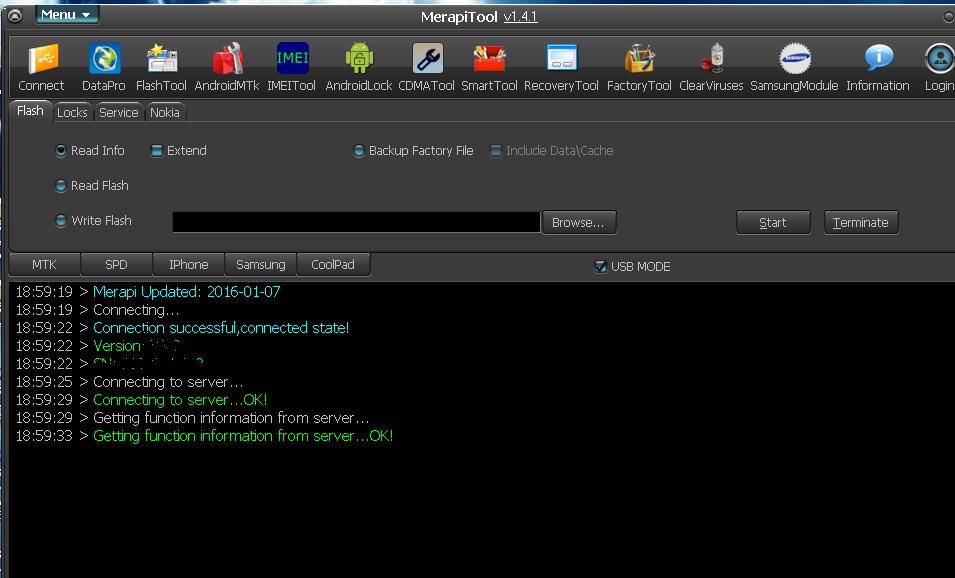Click the Browse... button
955x578 pixels.
pyautogui.click(x=579, y=222)
